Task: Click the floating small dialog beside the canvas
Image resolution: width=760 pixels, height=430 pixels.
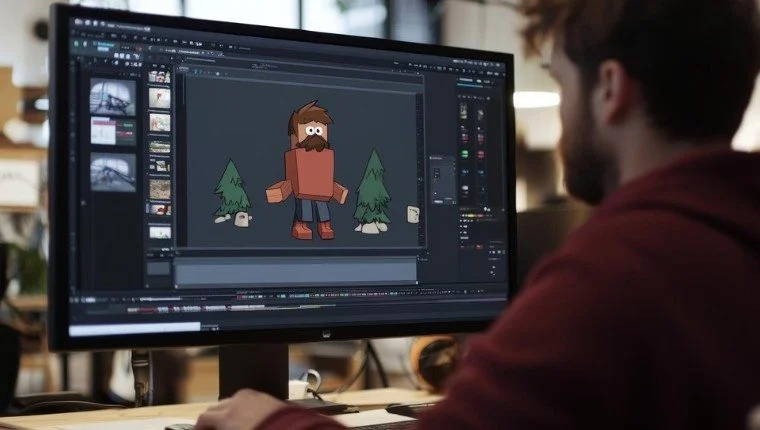Action: click(x=442, y=180)
